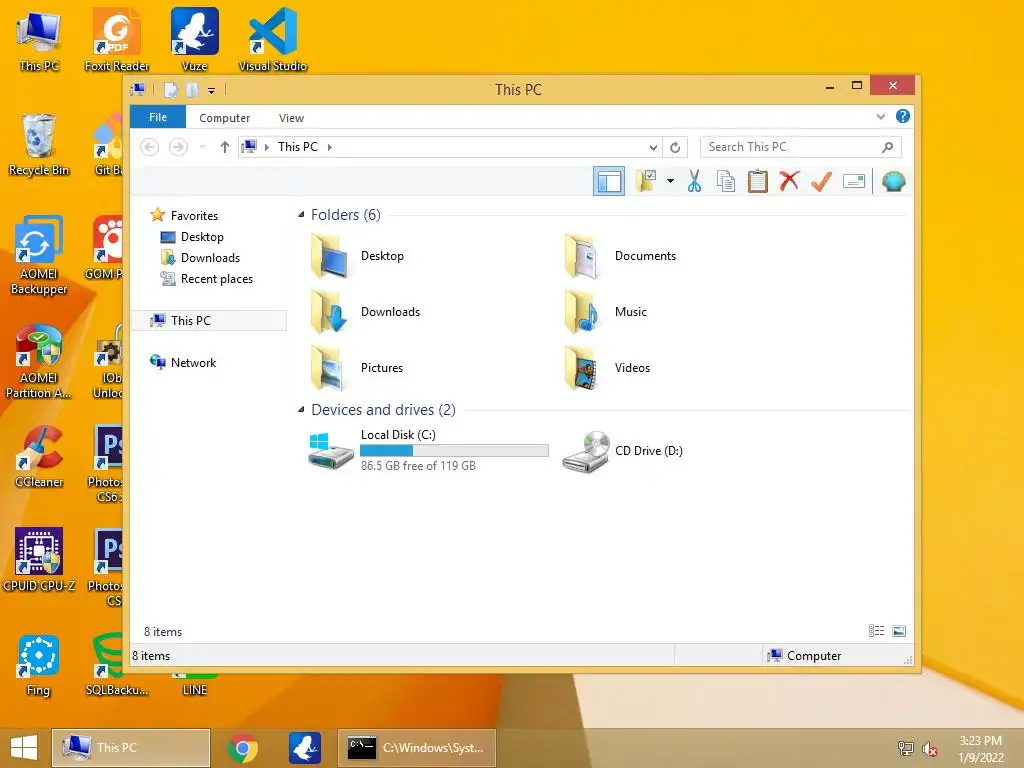The width and height of the screenshot is (1024, 768).
Task: Select Downloads under Favorites
Action: click(x=200, y=257)
